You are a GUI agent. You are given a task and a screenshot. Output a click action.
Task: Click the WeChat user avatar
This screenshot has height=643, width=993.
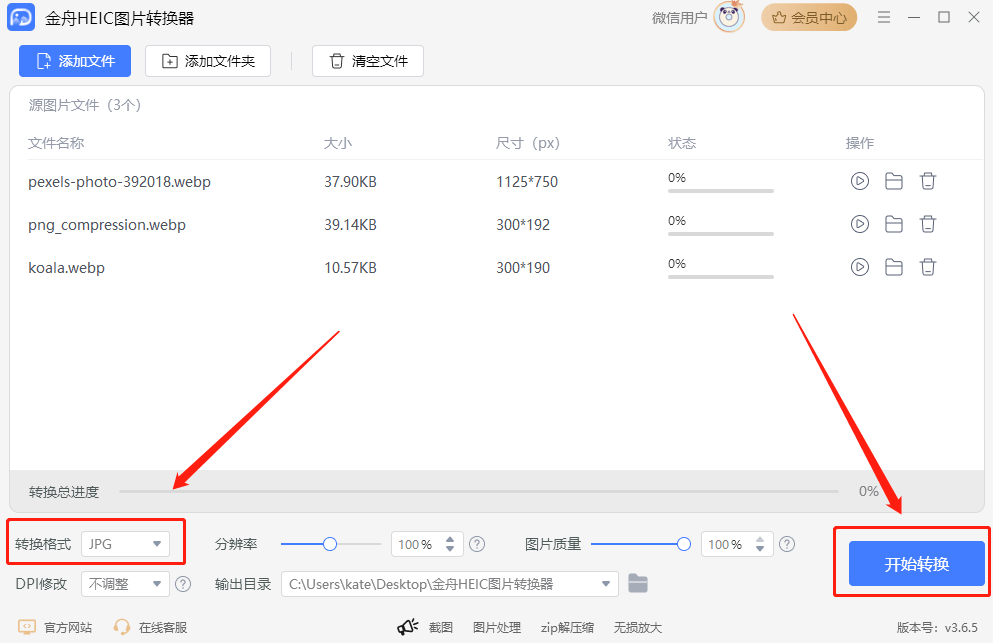click(728, 17)
